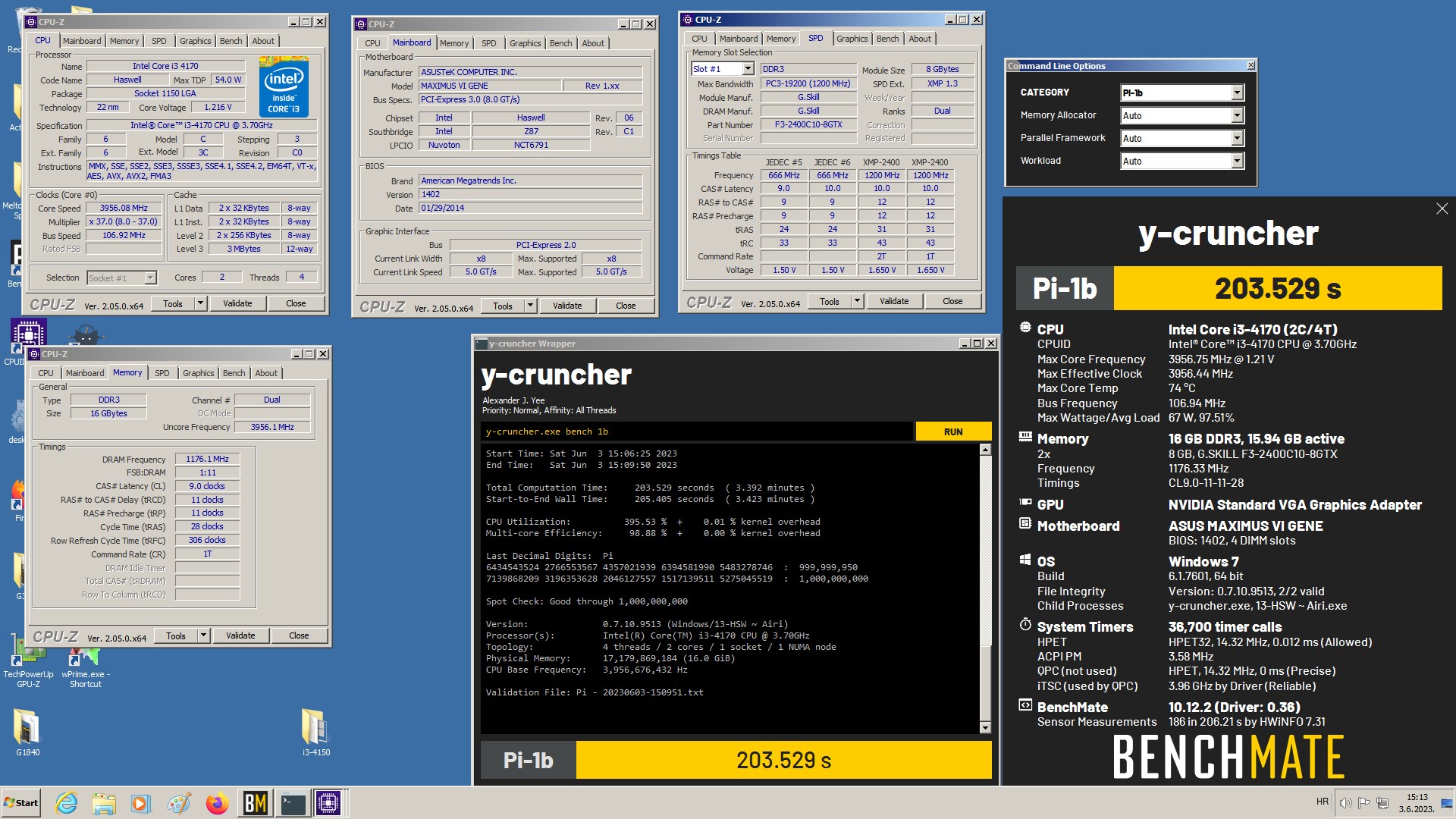
Task: Switch to BenchMate taskbar icon
Action: point(255,802)
